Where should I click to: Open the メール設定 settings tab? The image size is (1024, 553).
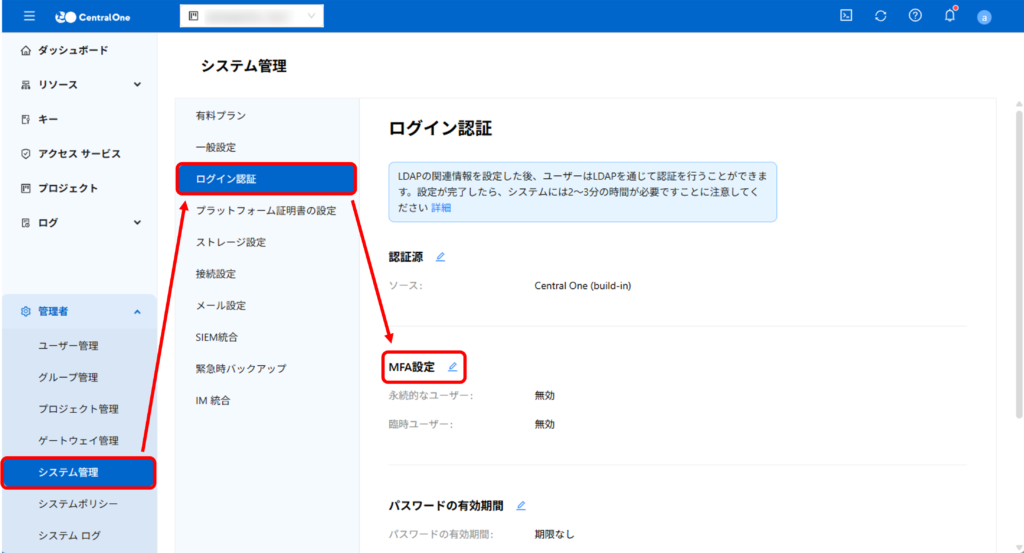point(221,306)
